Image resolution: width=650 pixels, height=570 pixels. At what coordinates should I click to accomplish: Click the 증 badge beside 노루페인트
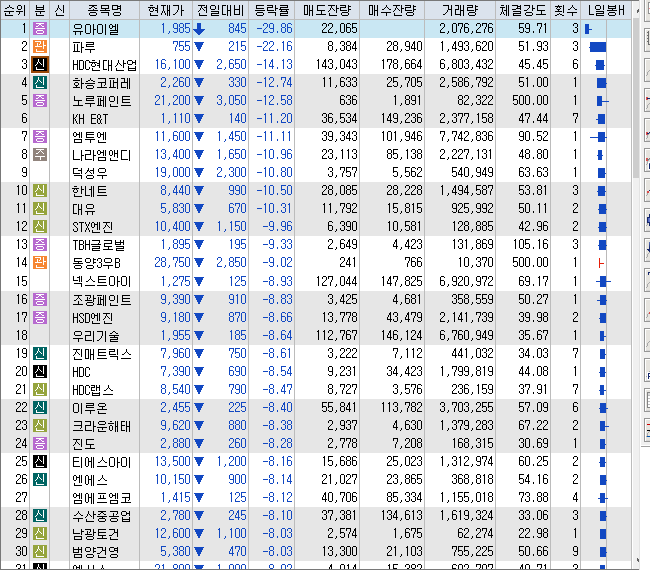(40, 101)
